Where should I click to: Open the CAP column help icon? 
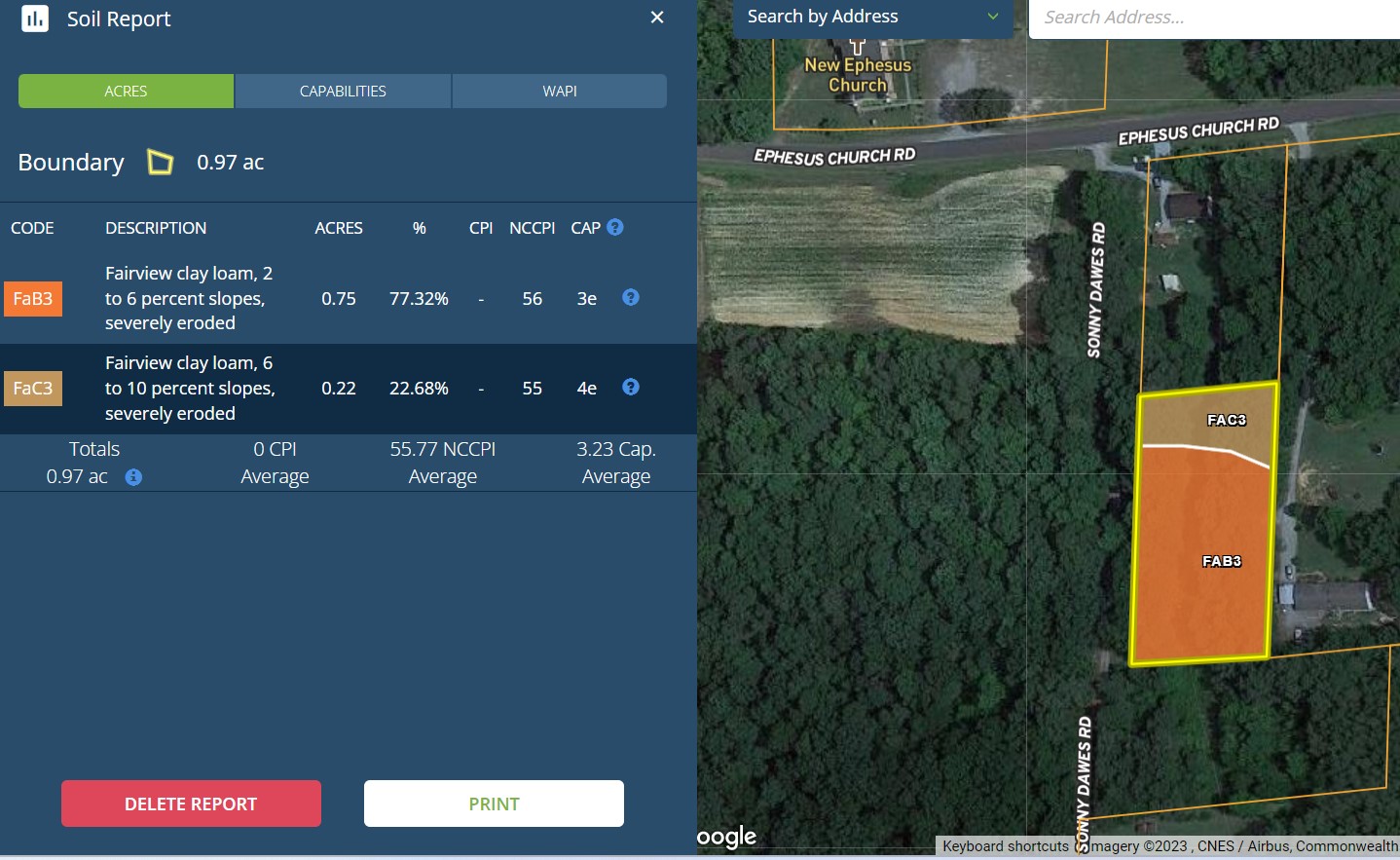(x=615, y=227)
